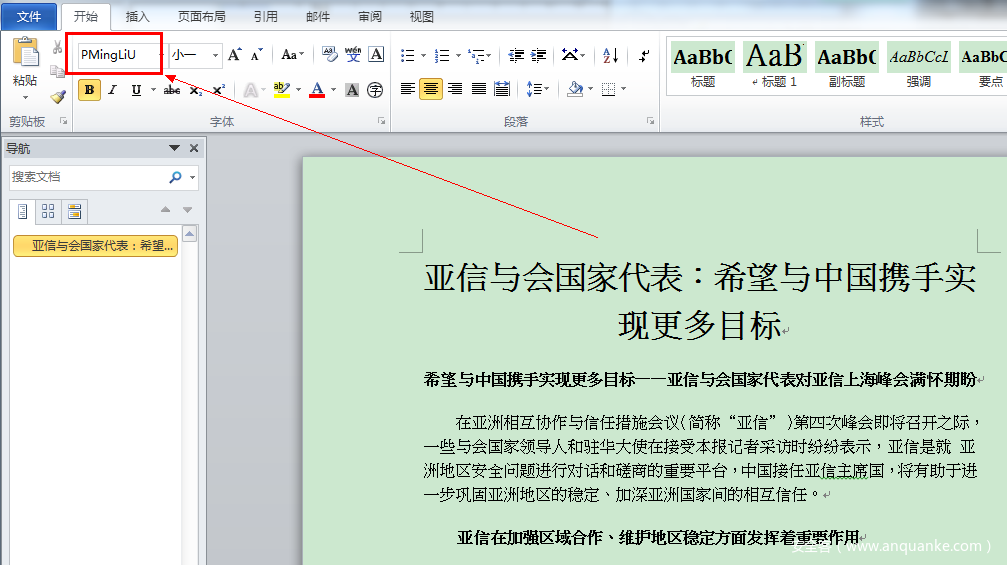Click the Format Painter brush icon
The height and width of the screenshot is (565, 1007).
click(x=57, y=97)
